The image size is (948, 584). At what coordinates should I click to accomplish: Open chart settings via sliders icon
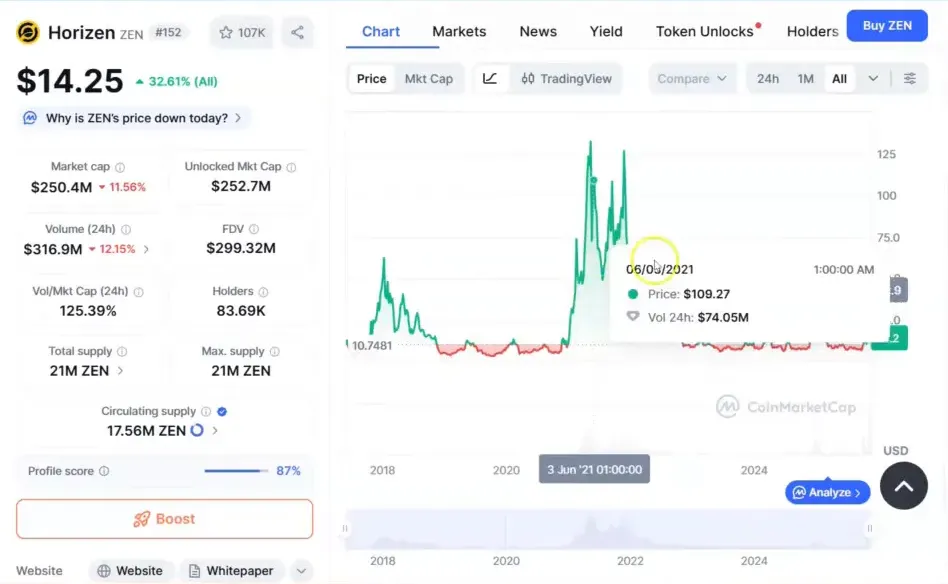tap(911, 78)
